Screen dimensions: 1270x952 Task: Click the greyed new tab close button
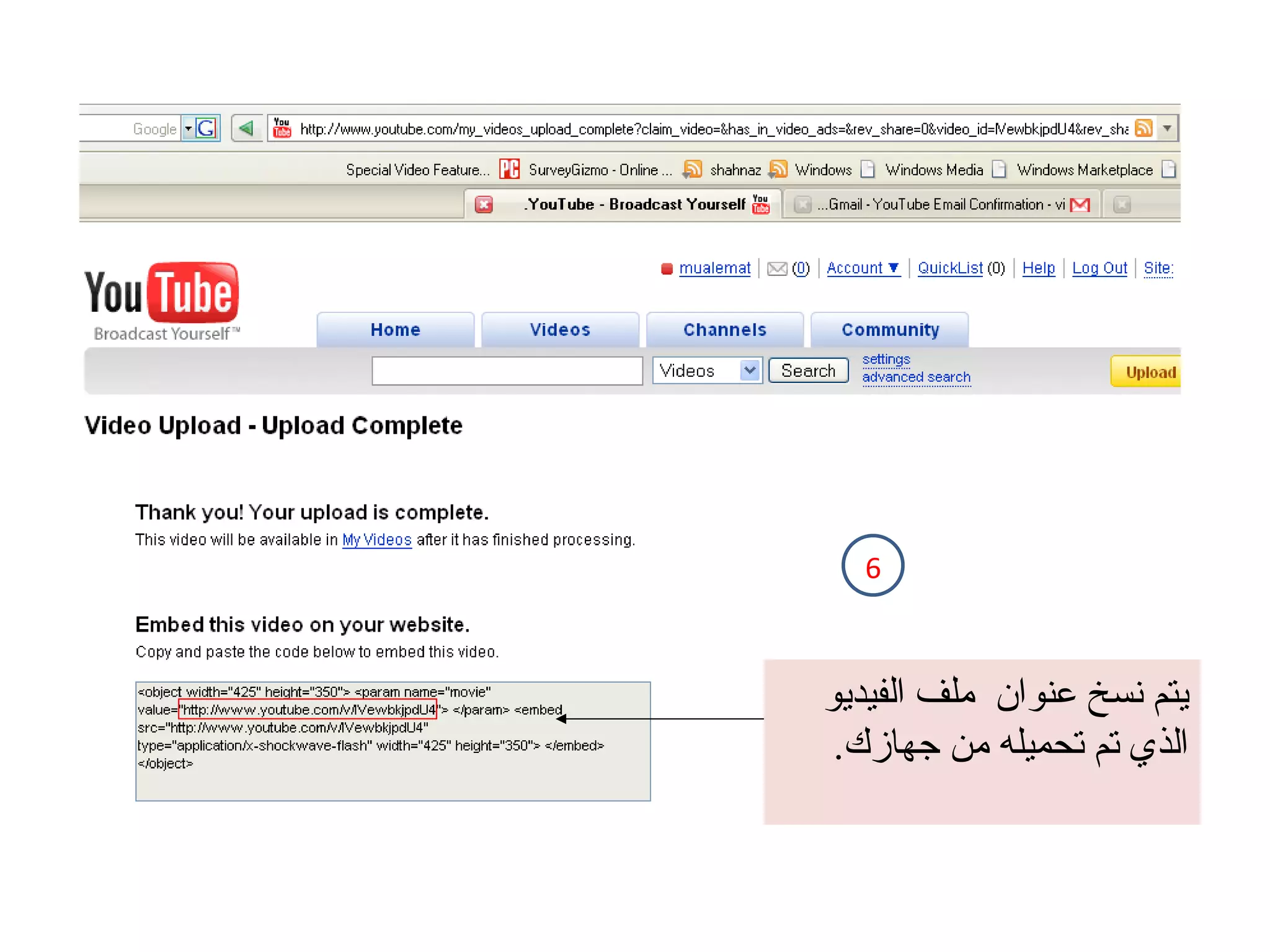pyautogui.click(x=1122, y=205)
